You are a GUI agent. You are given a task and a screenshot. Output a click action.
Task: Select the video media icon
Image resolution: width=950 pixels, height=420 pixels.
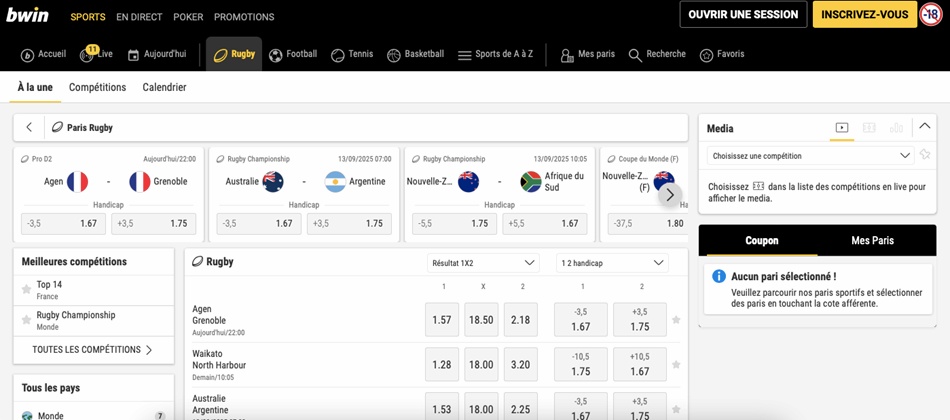[x=842, y=128]
